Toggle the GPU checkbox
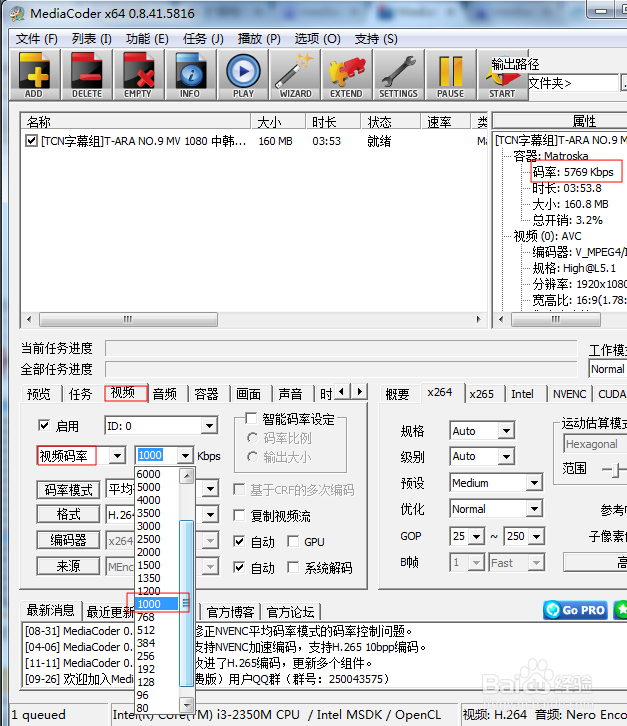 [293, 541]
